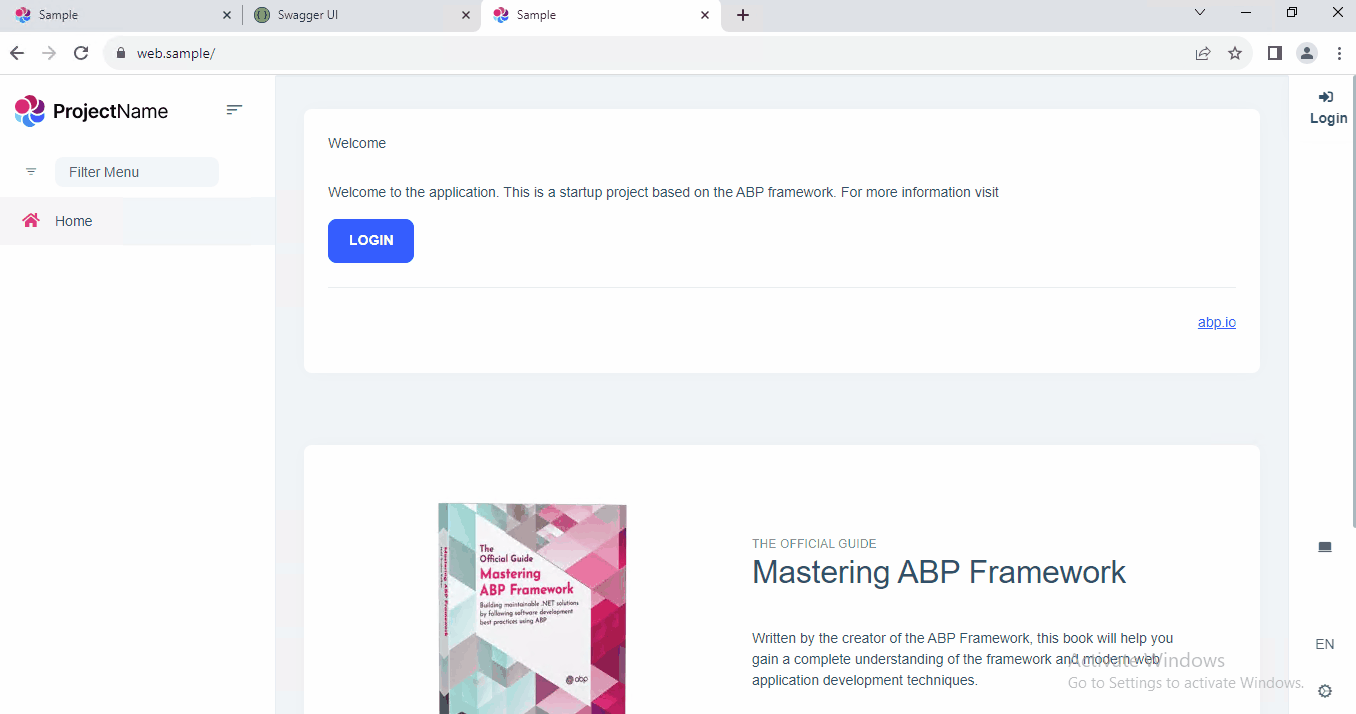The width and height of the screenshot is (1356, 714).
Task: Close the Swagger UI tab
Action: click(466, 15)
